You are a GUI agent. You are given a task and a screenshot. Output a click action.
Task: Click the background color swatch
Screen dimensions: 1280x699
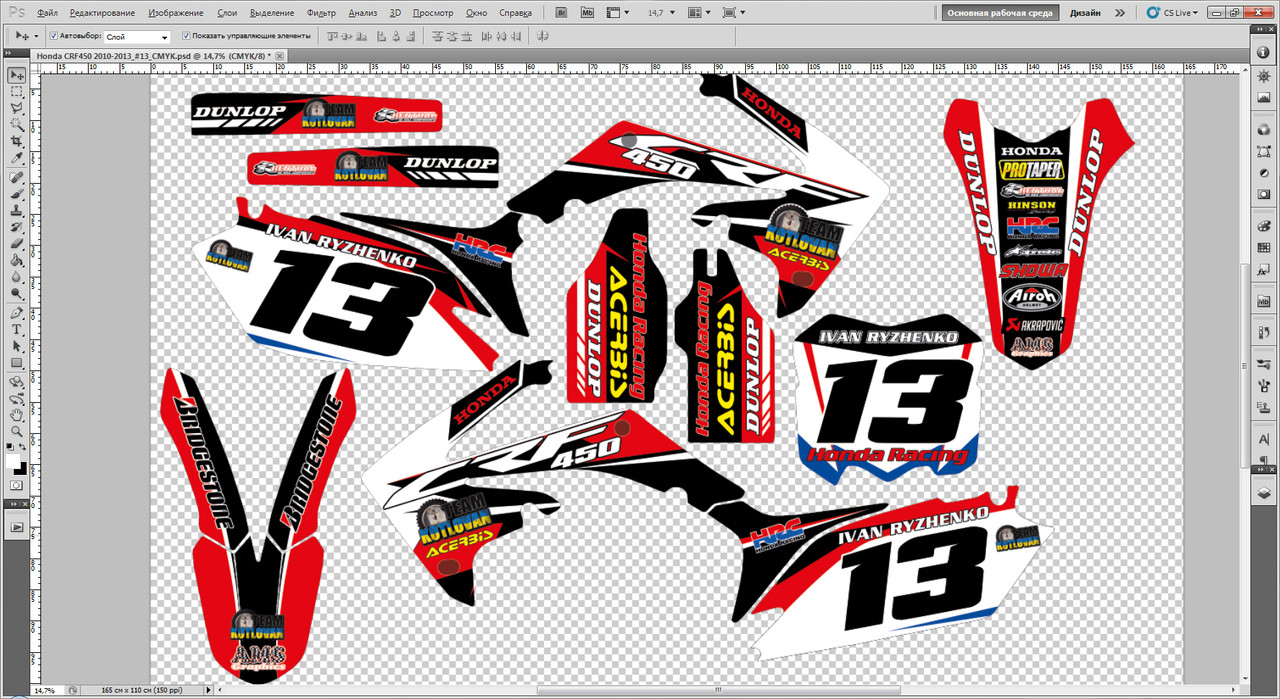(x=21, y=468)
